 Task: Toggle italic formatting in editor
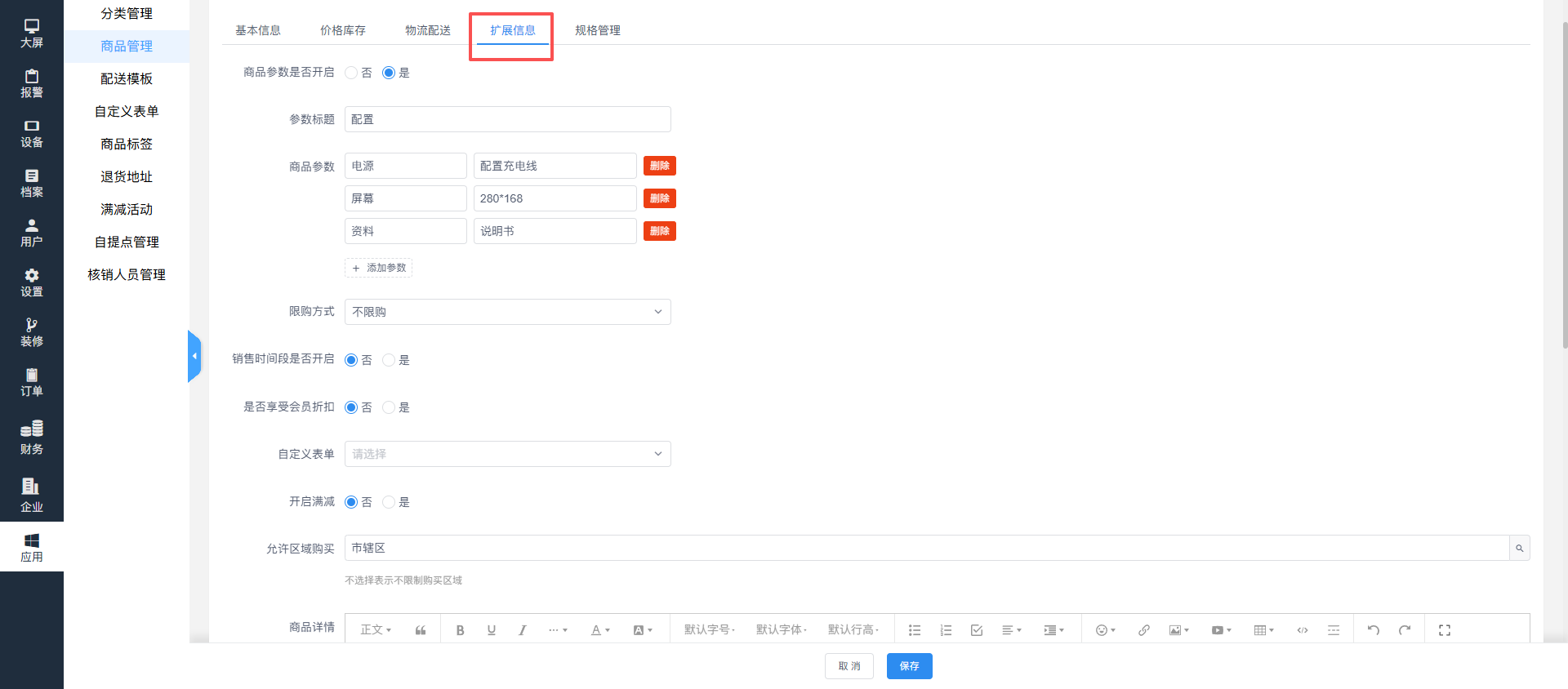point(522,630)
